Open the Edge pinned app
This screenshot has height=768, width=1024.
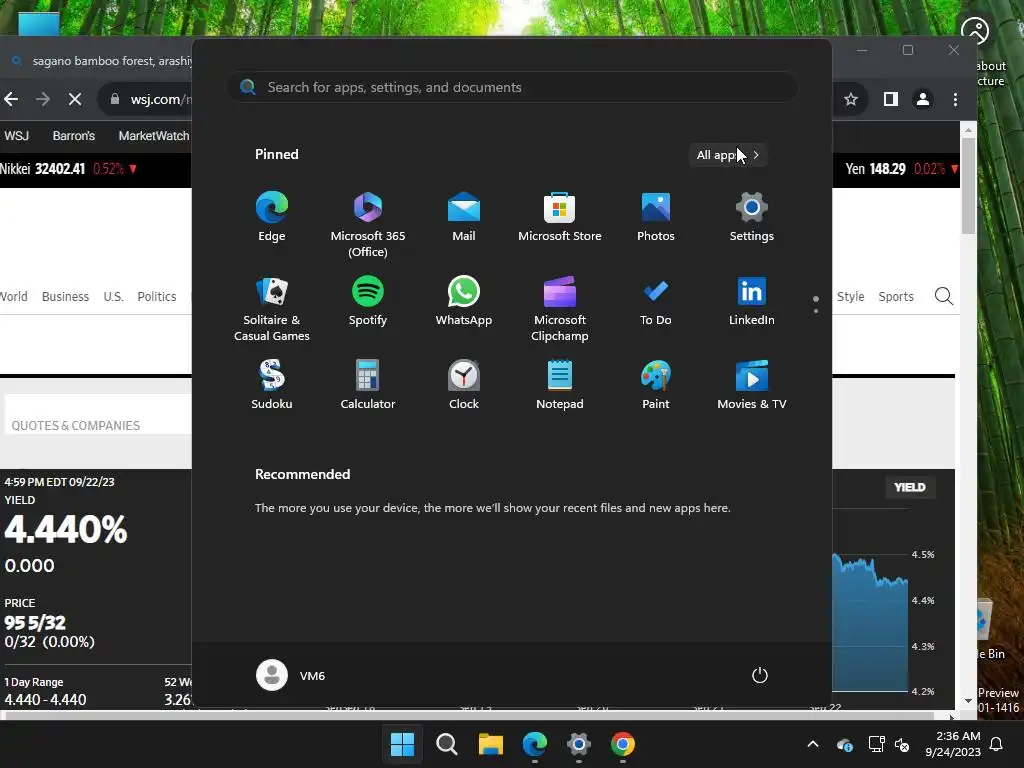pos(272,217)
